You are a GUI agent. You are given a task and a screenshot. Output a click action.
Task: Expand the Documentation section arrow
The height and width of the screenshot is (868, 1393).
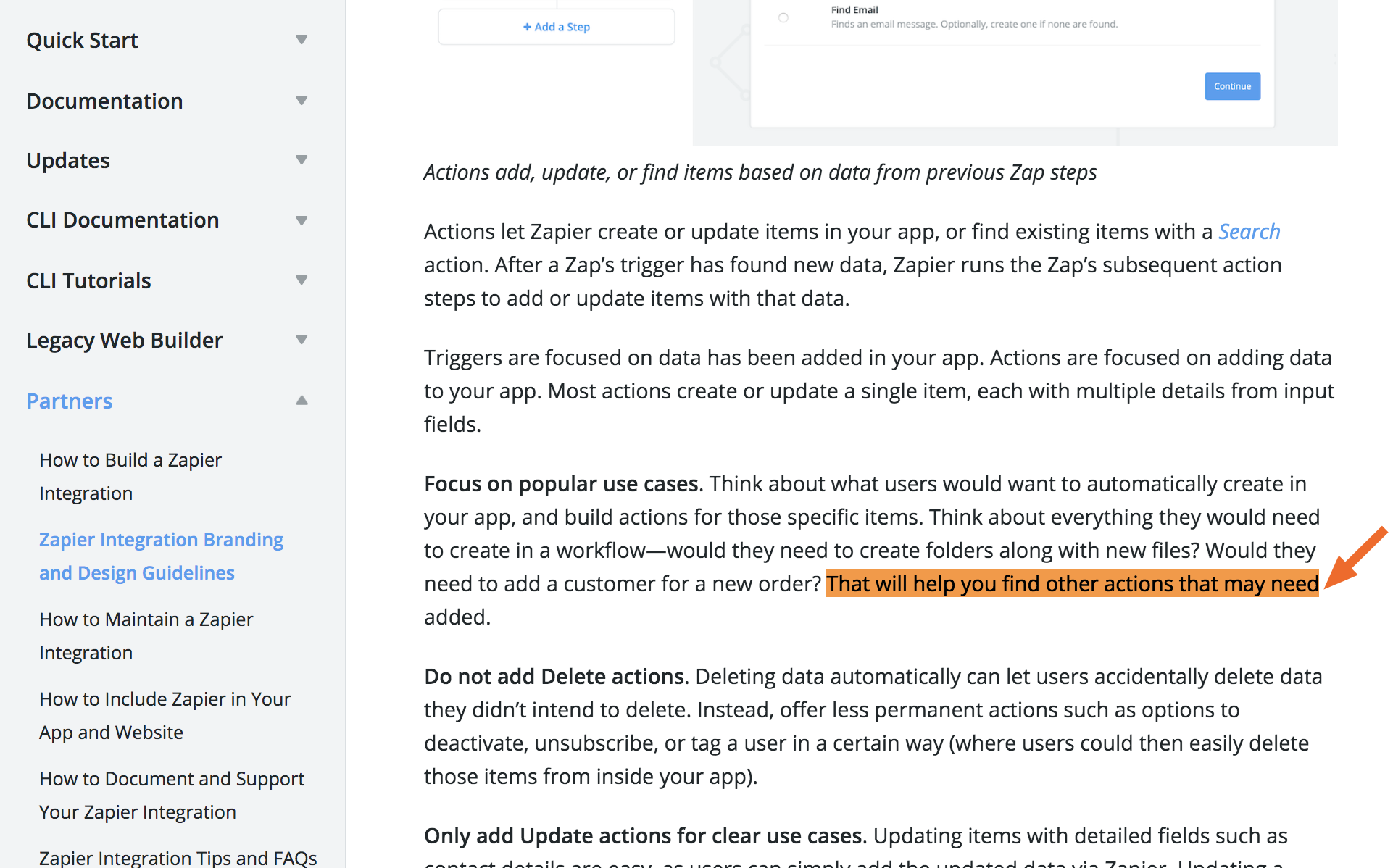pos(302,101)
